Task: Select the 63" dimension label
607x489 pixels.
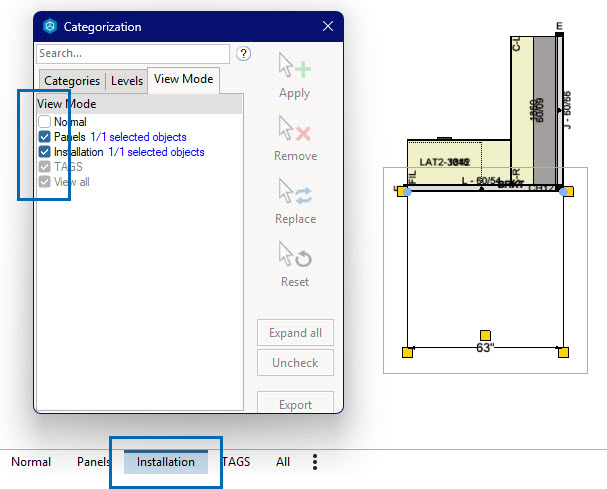Action: pyautogui.click(x=485, y=348)
